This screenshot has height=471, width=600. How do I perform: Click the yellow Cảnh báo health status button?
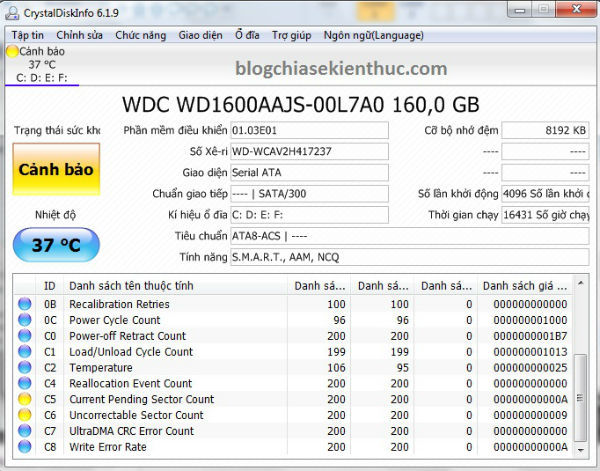pyautogui.click(x=56, y=169)
